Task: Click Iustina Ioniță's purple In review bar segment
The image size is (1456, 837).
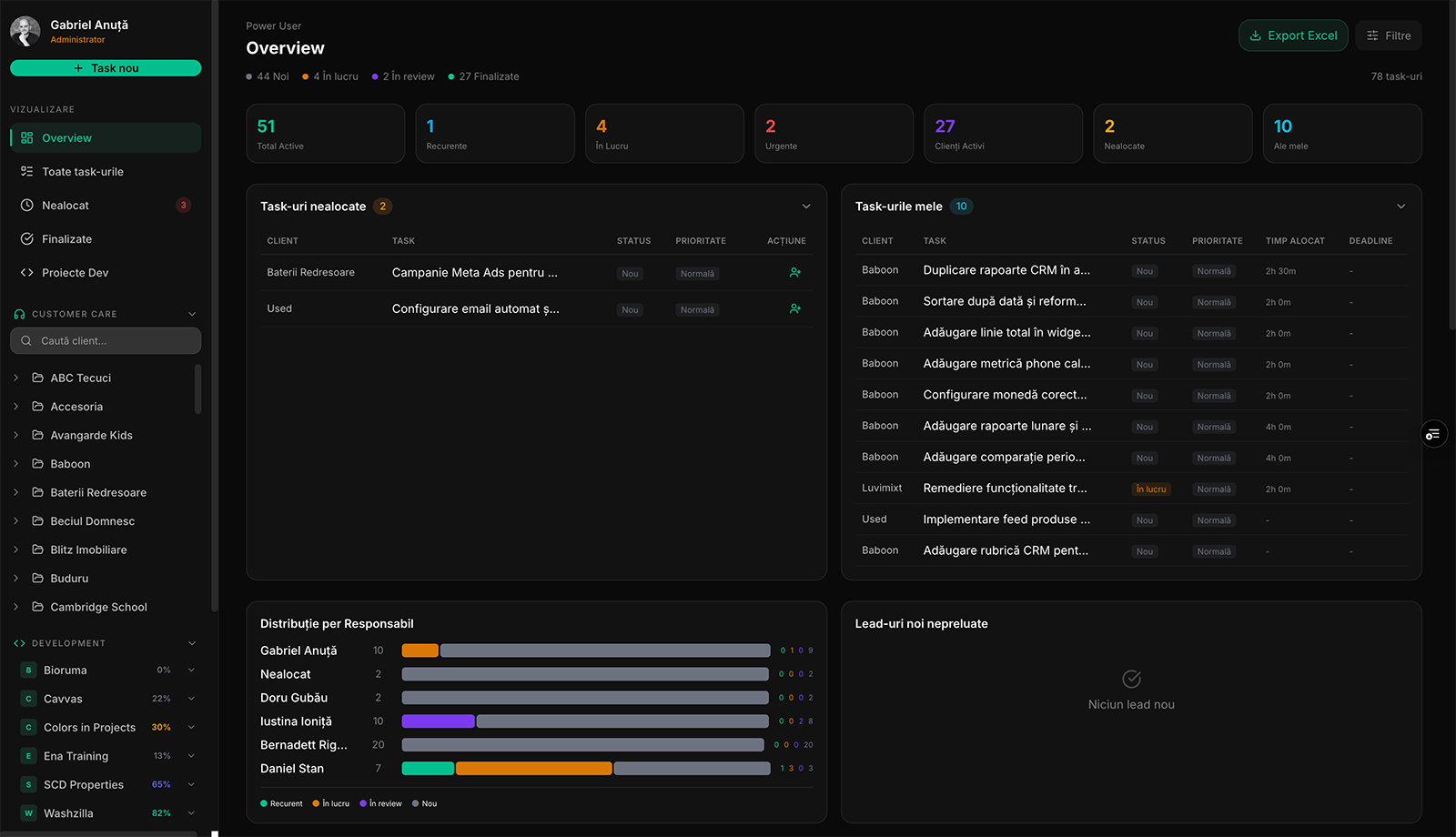Action: pos(439,721)
